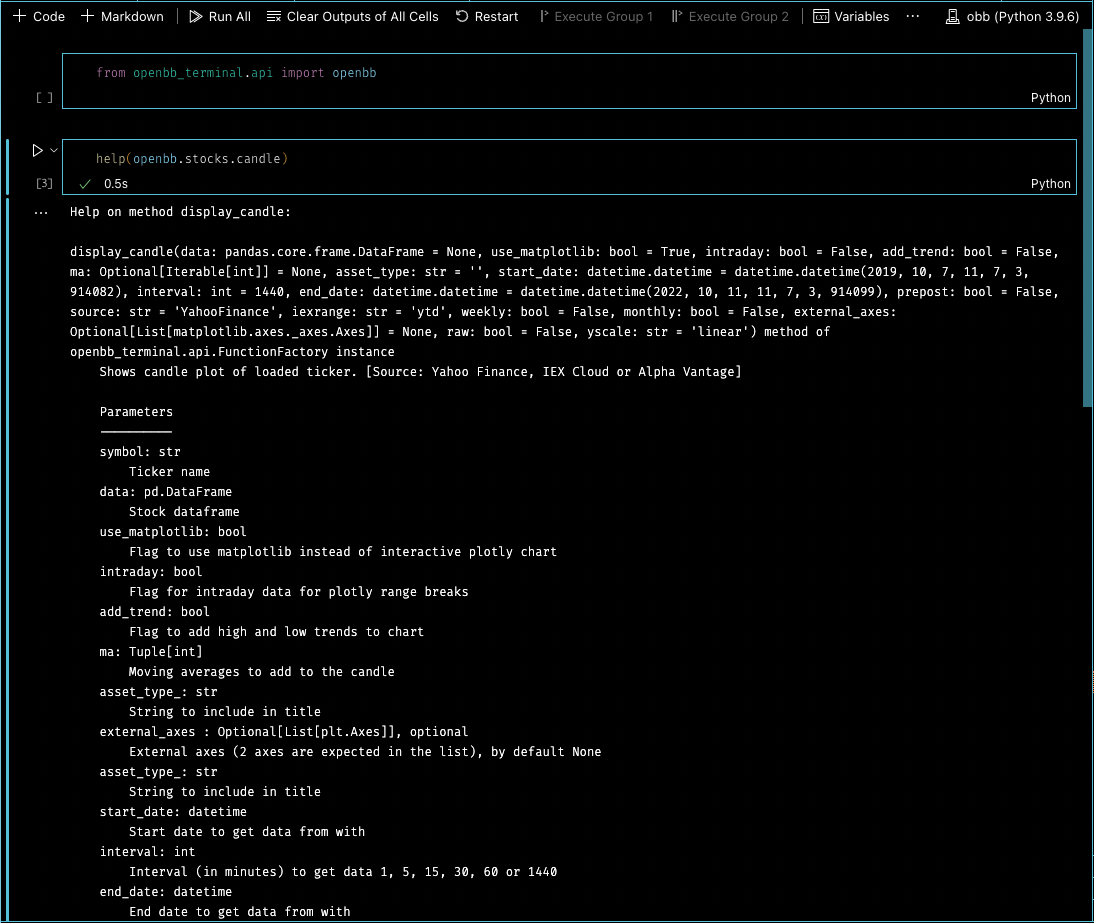Click Run All in the notebook toolbar

220,16
